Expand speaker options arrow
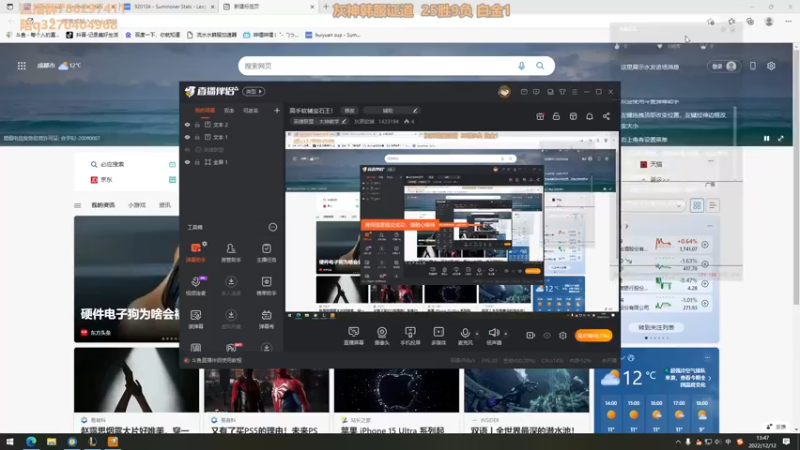800x450 pixels. (506, 334)
